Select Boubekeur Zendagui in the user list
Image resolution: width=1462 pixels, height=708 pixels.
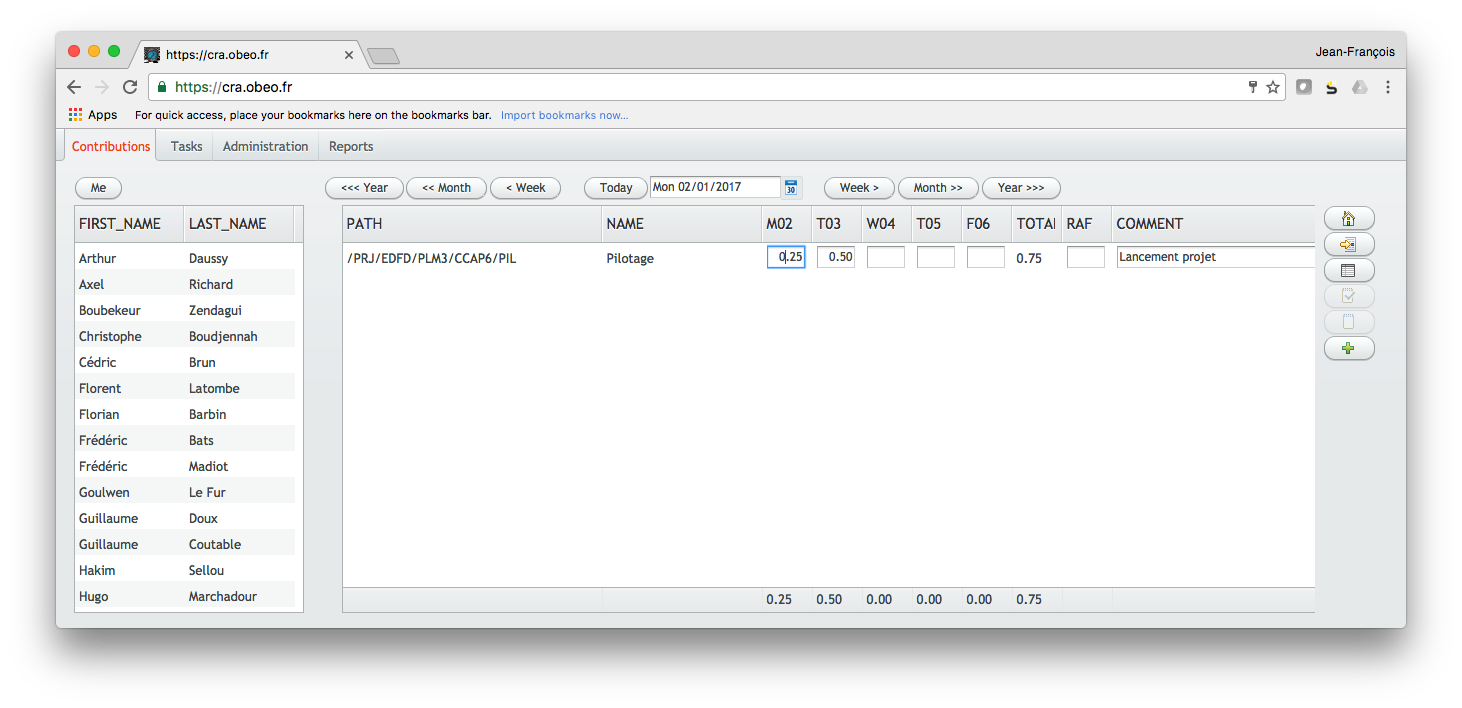point(185,310)
